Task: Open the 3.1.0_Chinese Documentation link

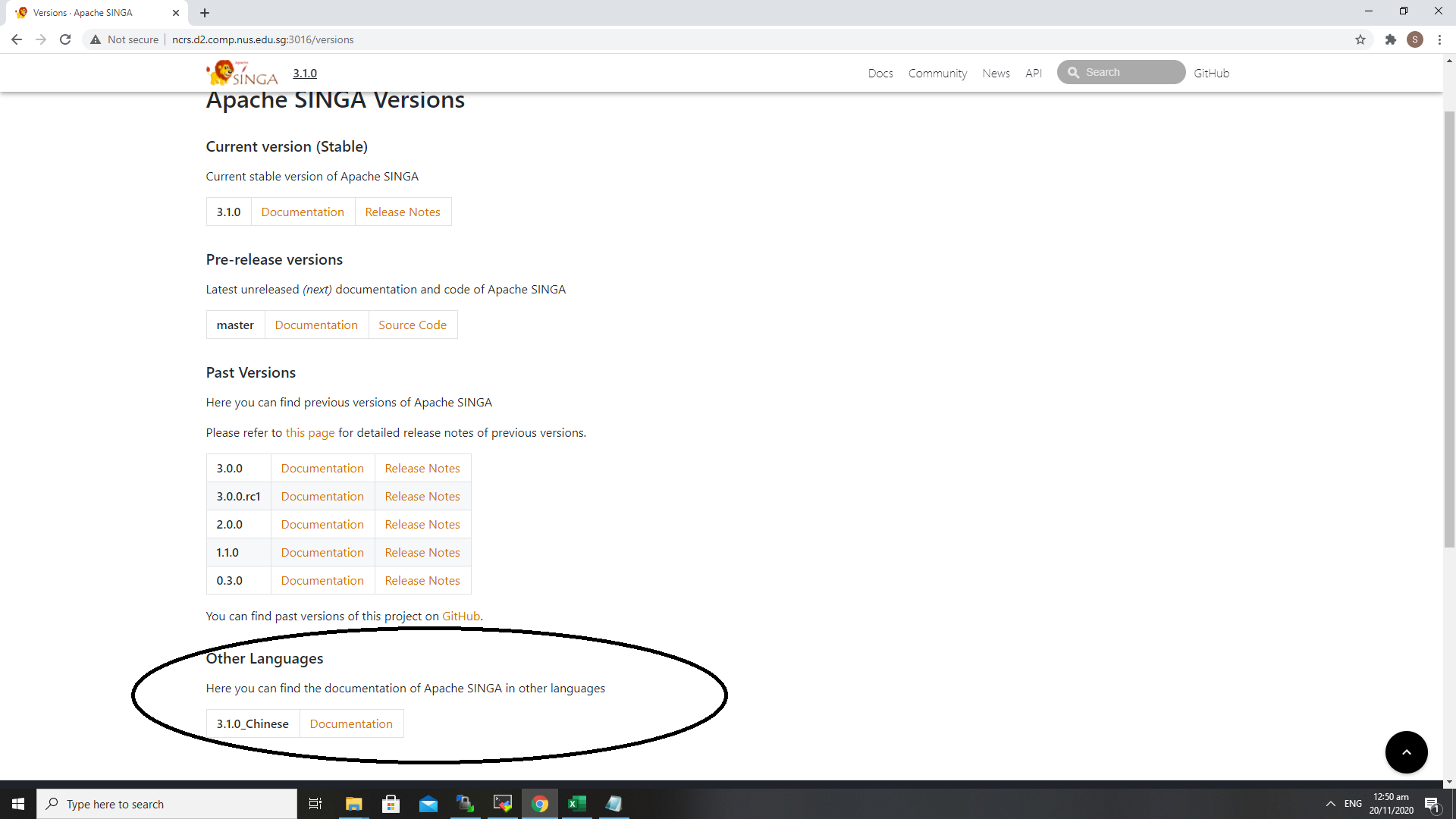Action: [x=351, y=724]
